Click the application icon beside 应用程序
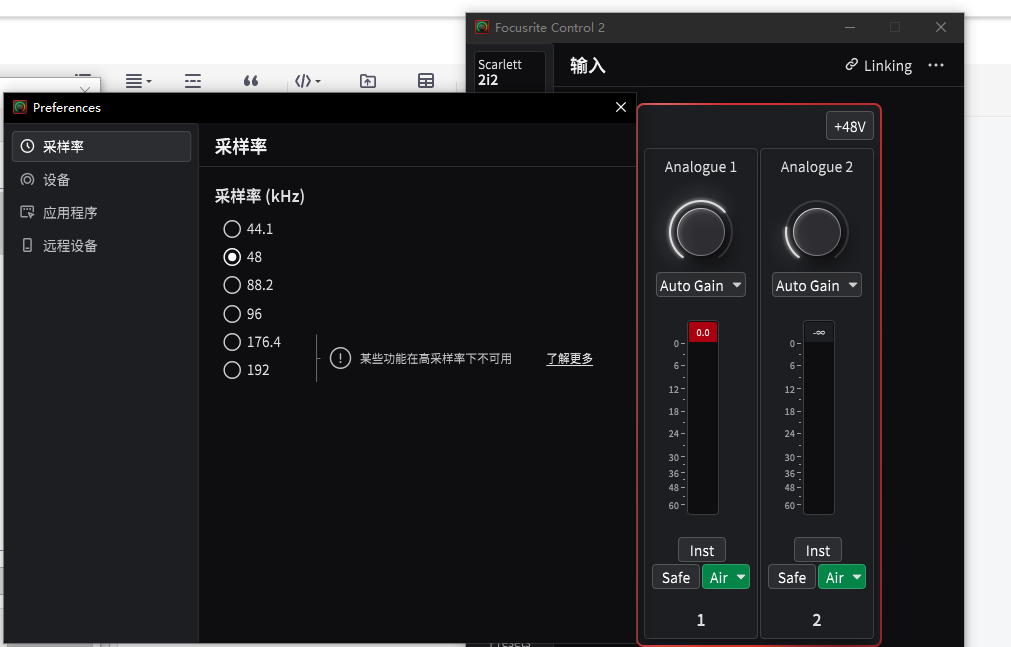 point(27,212)
